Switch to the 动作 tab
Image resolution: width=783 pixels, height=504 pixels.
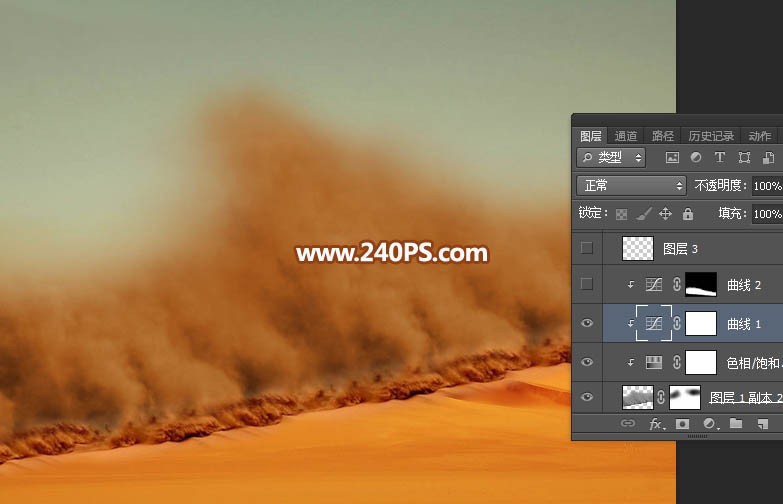coord(760,136)
